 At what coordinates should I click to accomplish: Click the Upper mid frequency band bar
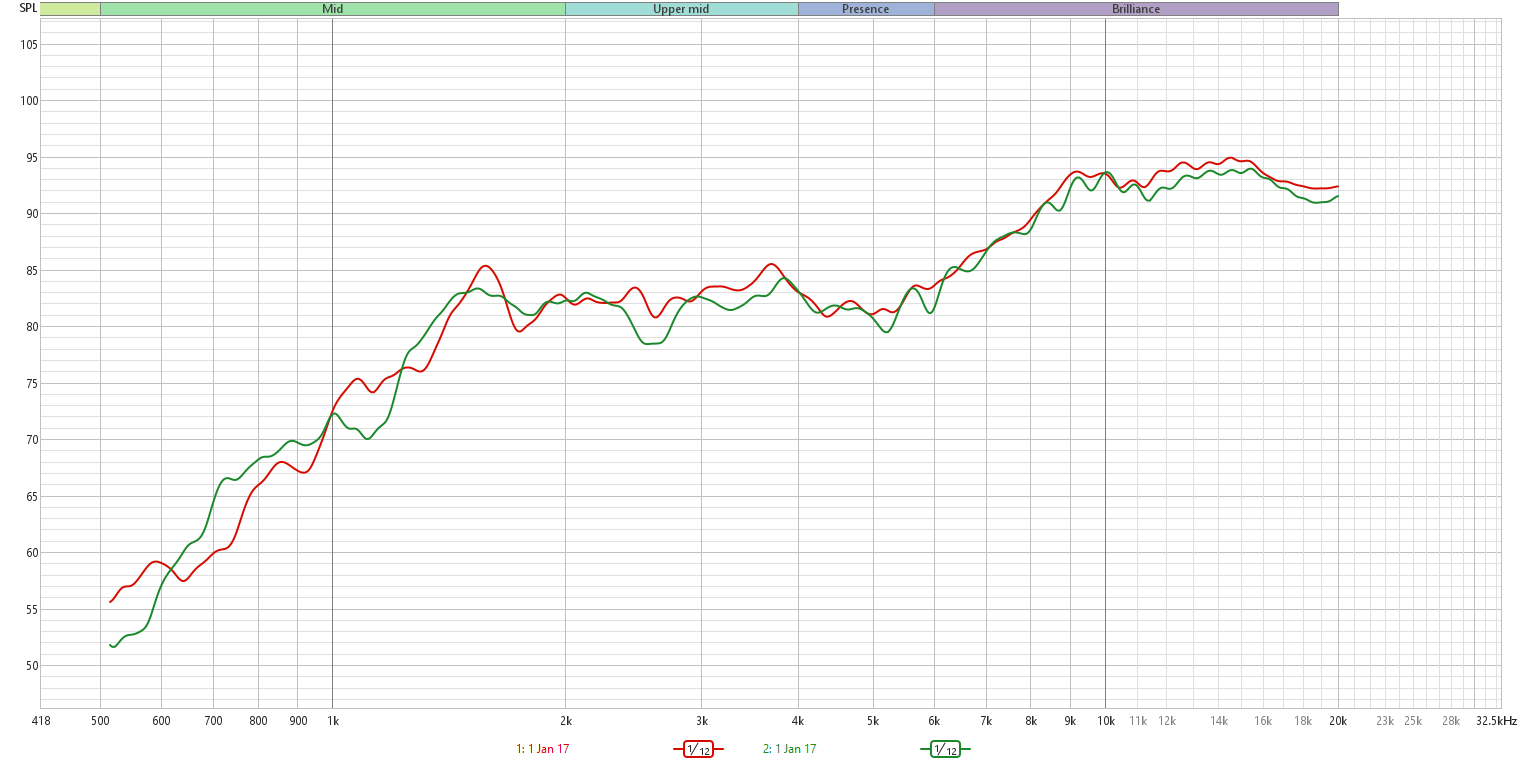tap(682, 9)
